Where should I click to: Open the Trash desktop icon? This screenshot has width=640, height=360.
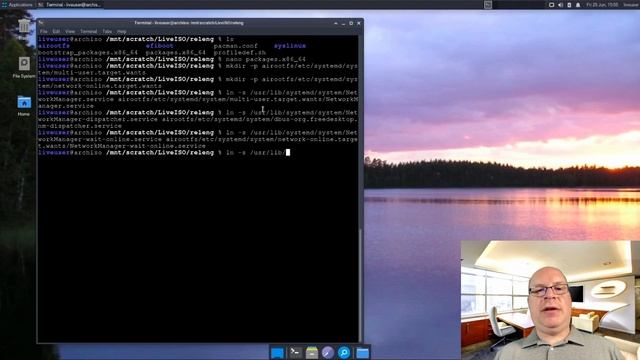pyautogui.click(x=24, y=26)
